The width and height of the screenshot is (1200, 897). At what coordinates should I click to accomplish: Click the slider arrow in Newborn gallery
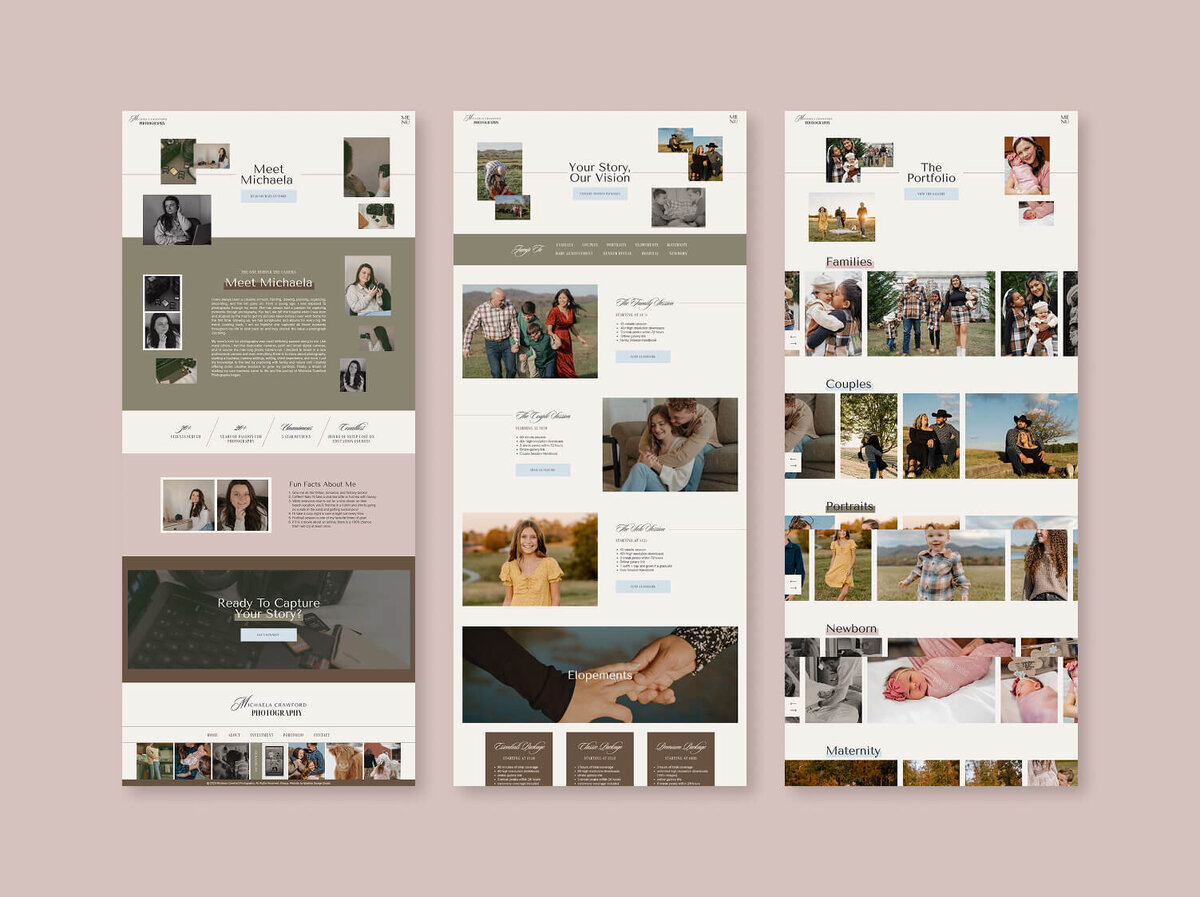click(793, 705)
